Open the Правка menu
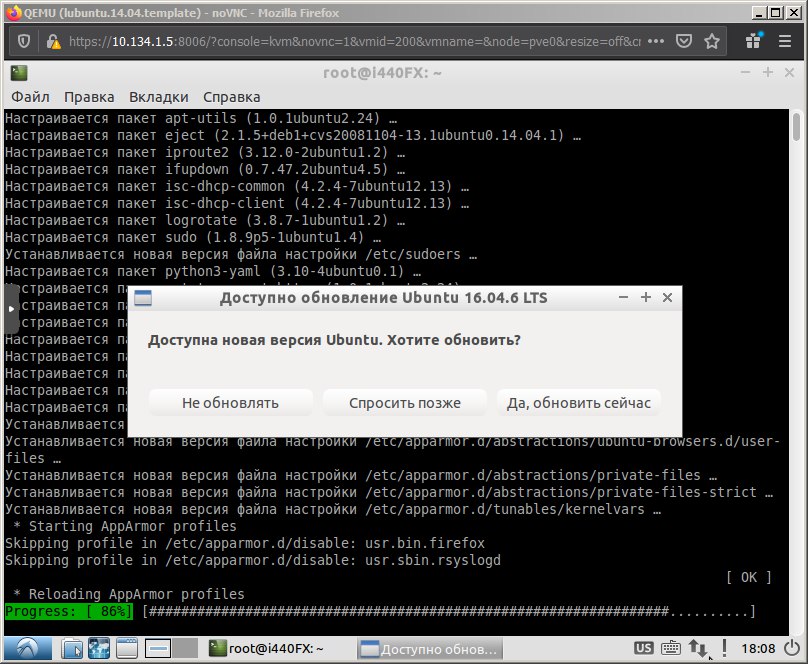The image size is (808, 664). click(89, 97)
